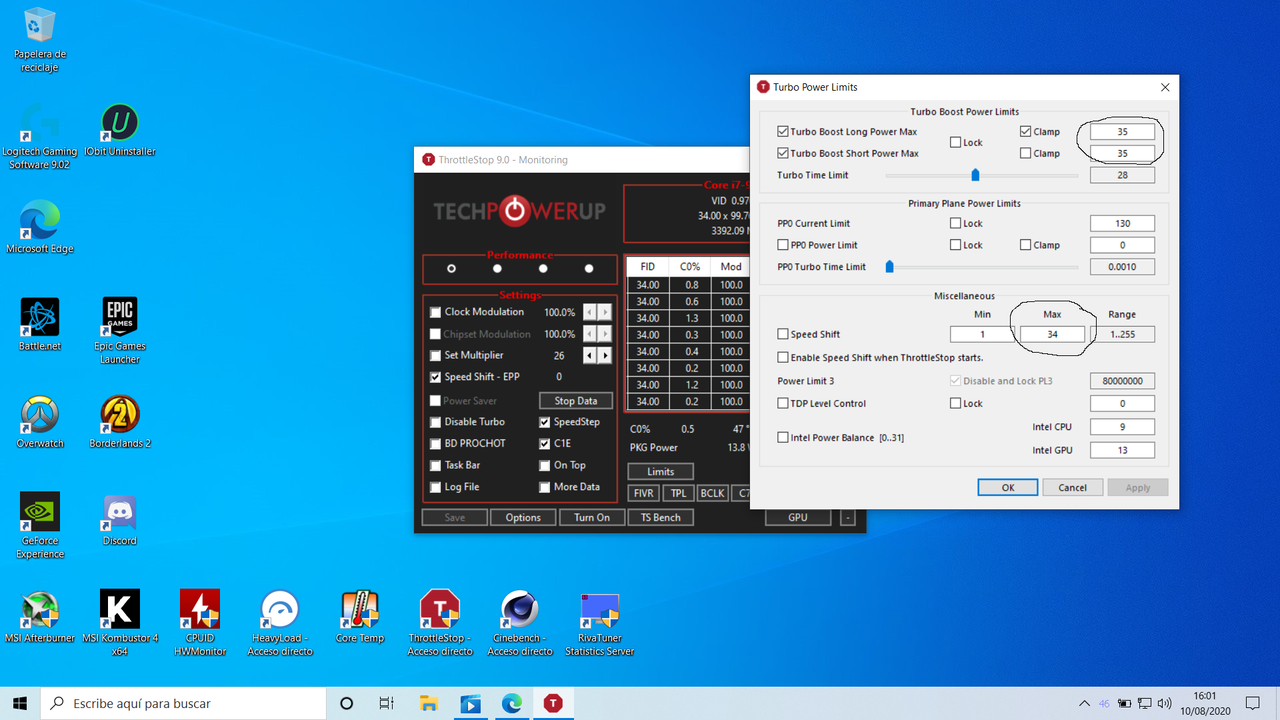Open ThrottleStop desktop shortcut icon
The width and height of the screenshot is (1280, 720).
click(x=440, y=622)
